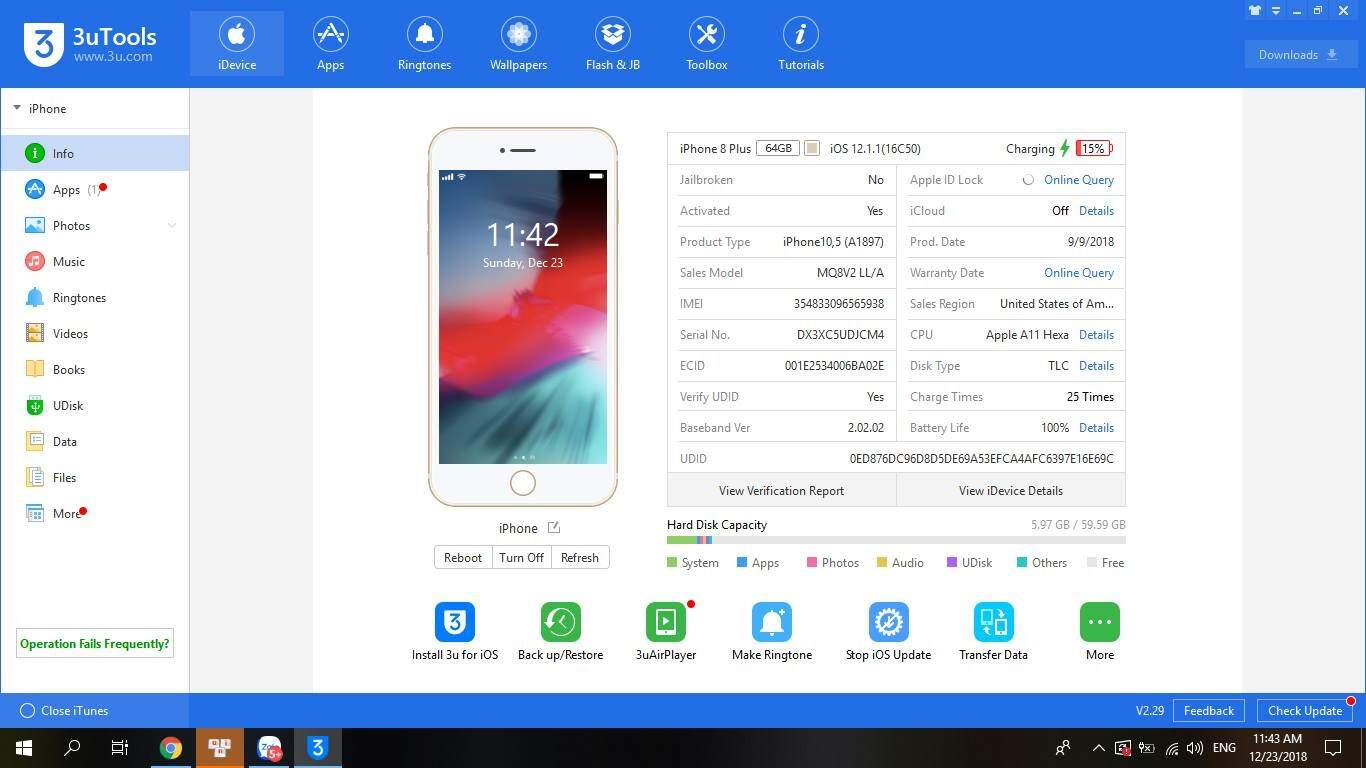Switch to the Wallpapers tab
The height and width of the screenshot is (768, 1366).
click(518, 44)
